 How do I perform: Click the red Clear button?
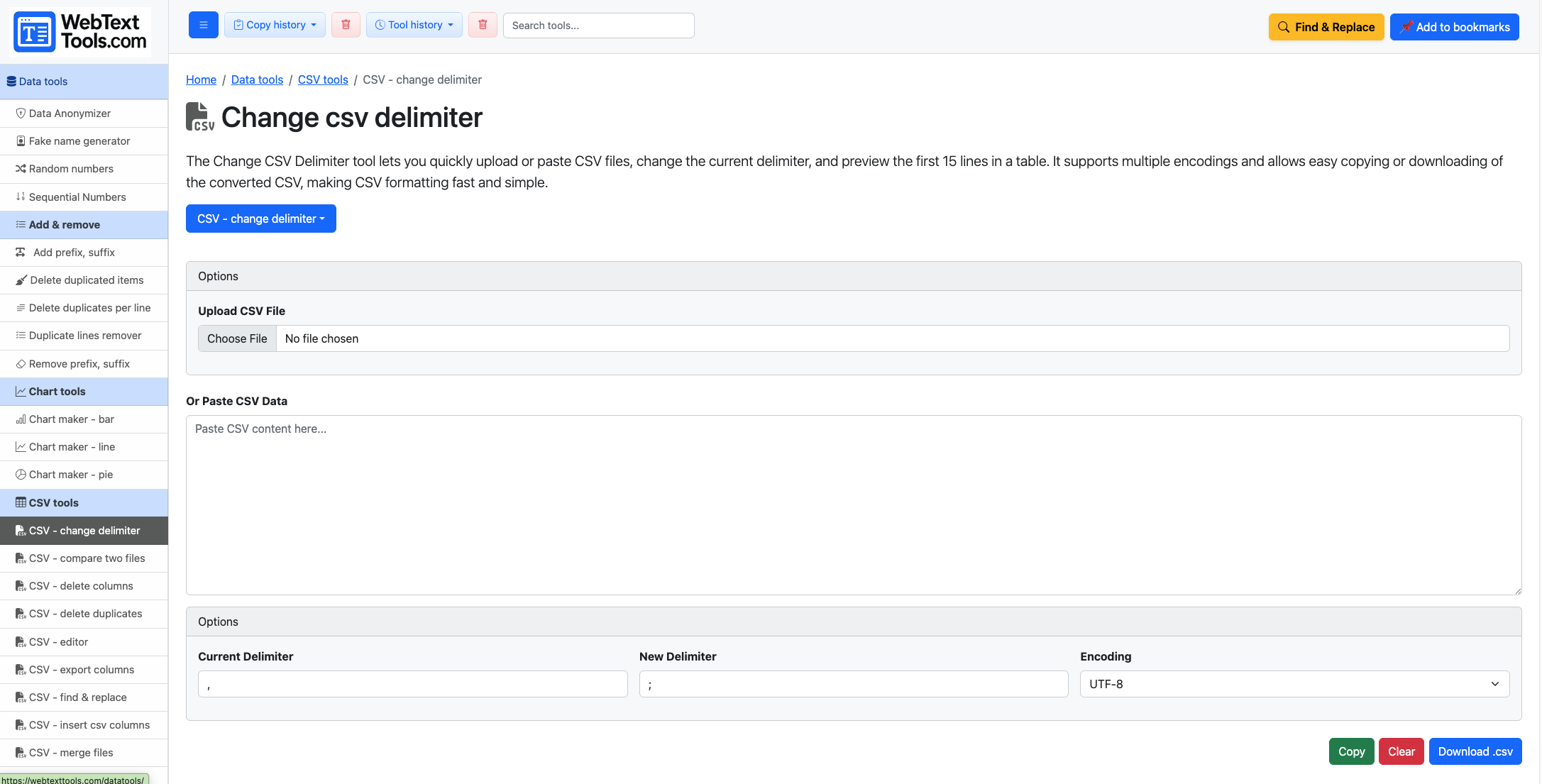1401,751
